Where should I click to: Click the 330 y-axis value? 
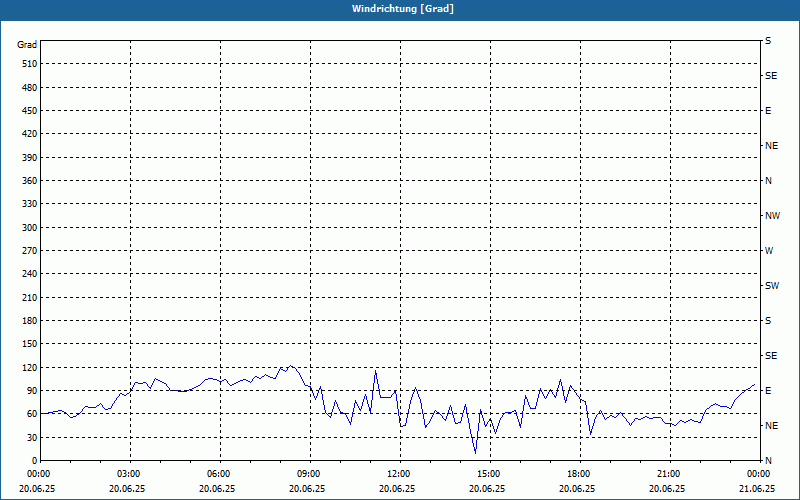point(29,204)
